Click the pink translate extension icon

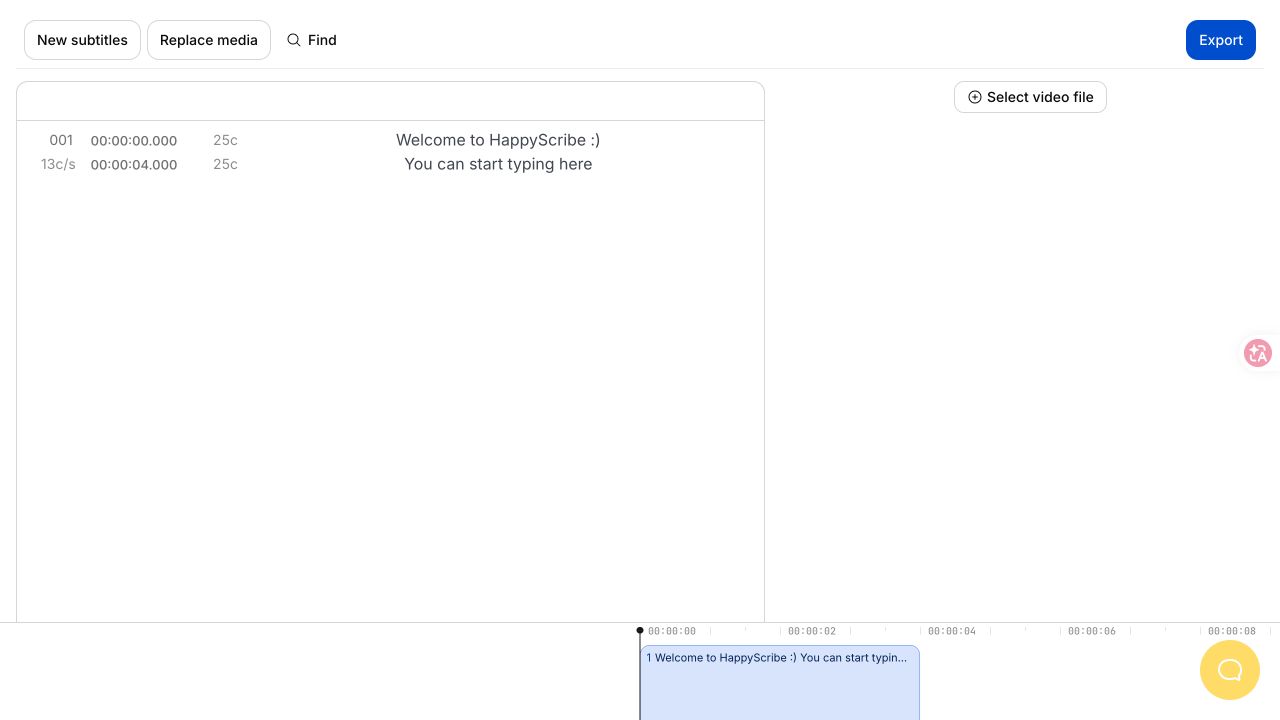point(1258,353)
